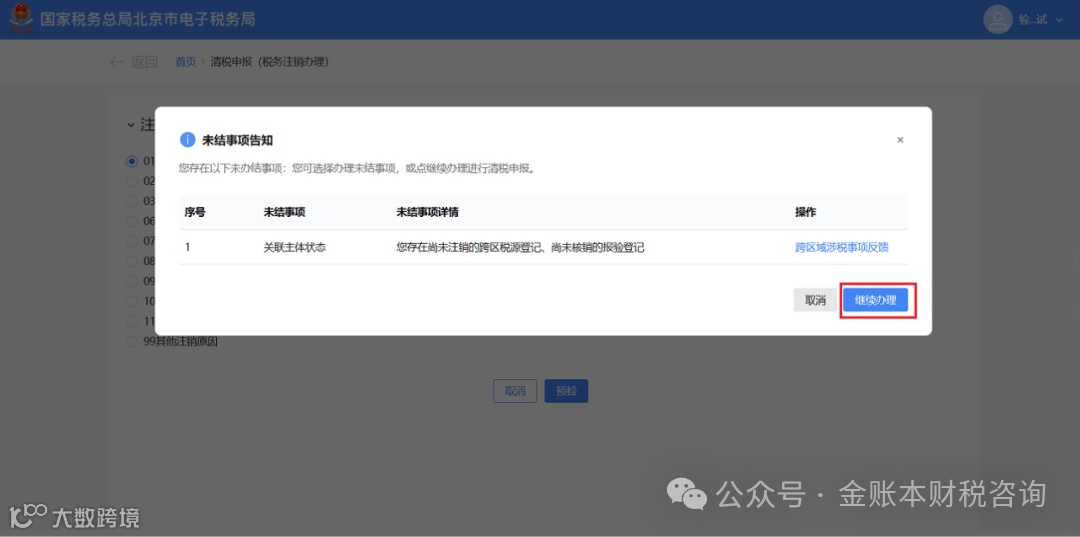Click the 操作 column header
The height and width of the screenshot is (537, 1080).
point(806,212)
